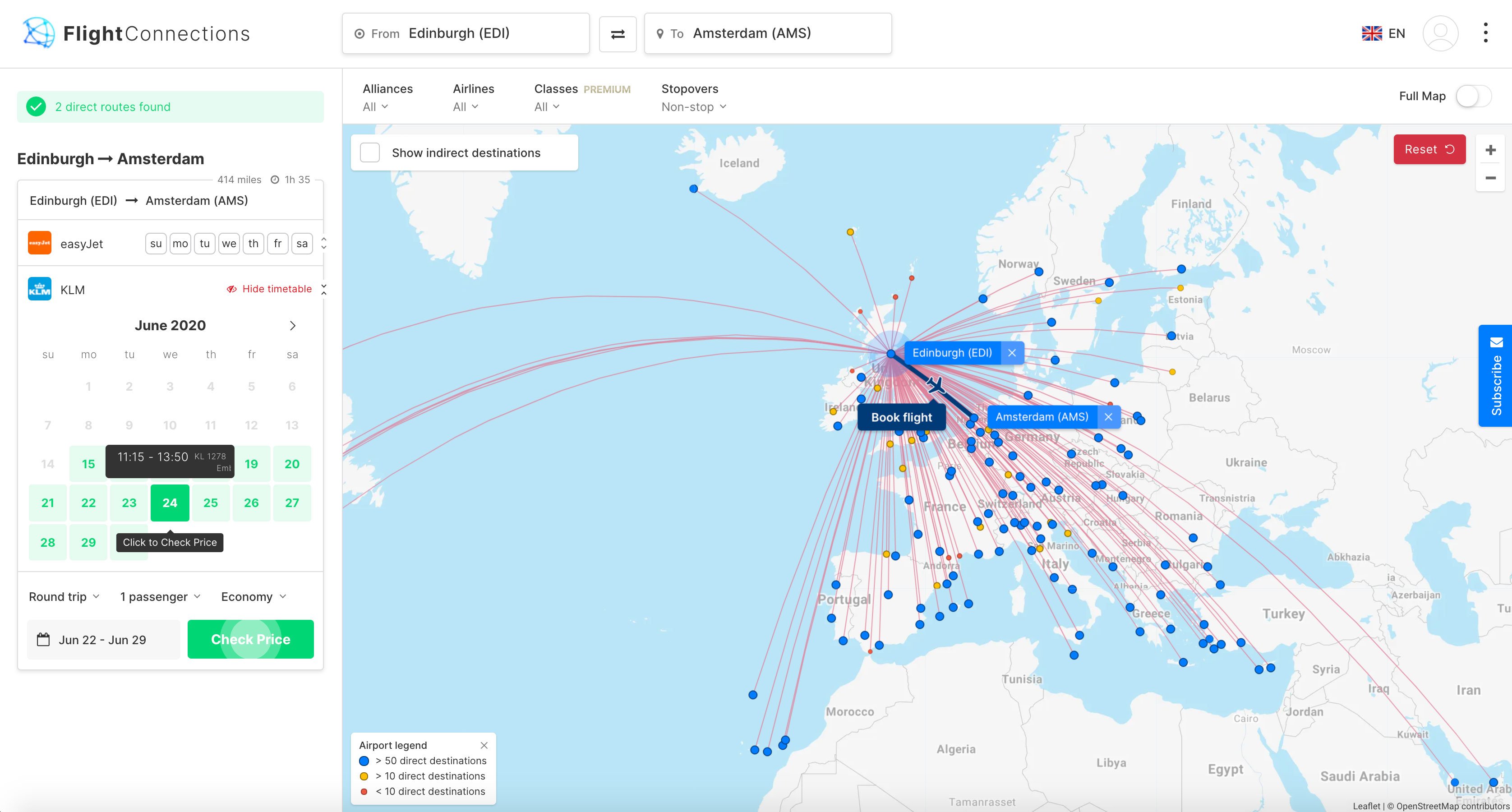Select economy class passenger type stepper
Screen dimensions: 1512x812
(253, 597)
